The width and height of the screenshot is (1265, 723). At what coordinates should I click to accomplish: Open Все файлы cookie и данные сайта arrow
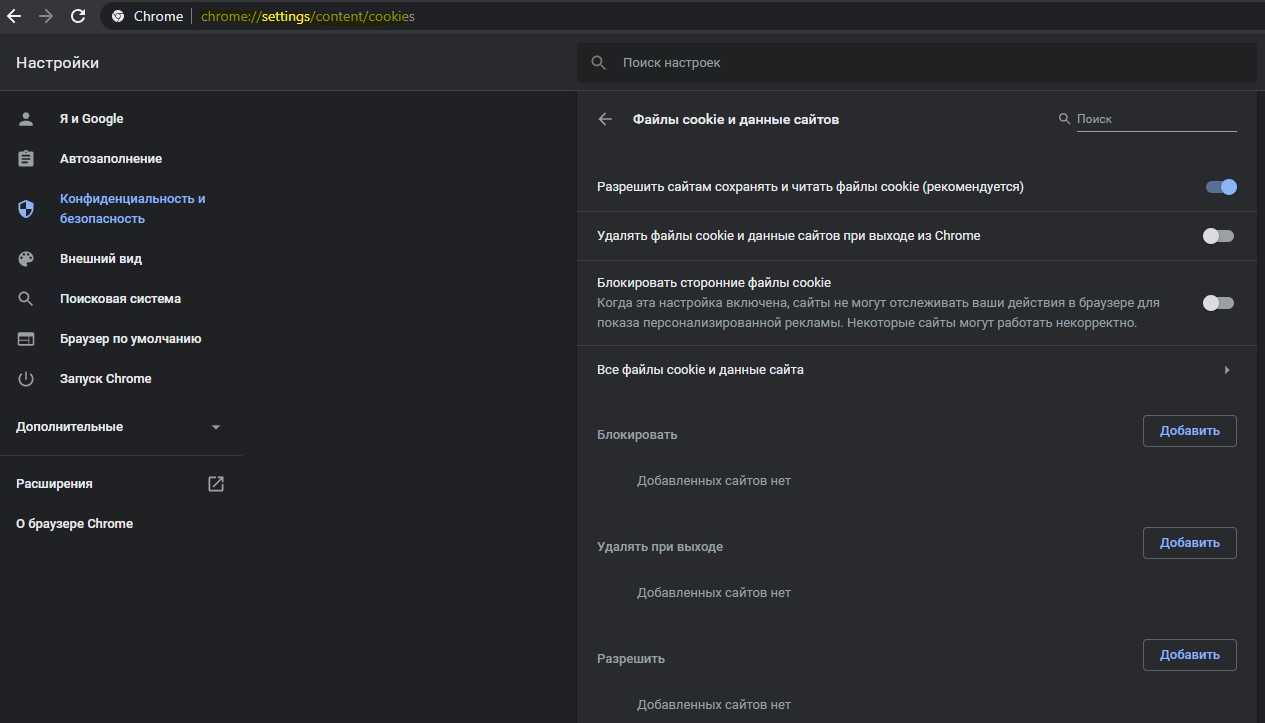[x=1227, y=370]
